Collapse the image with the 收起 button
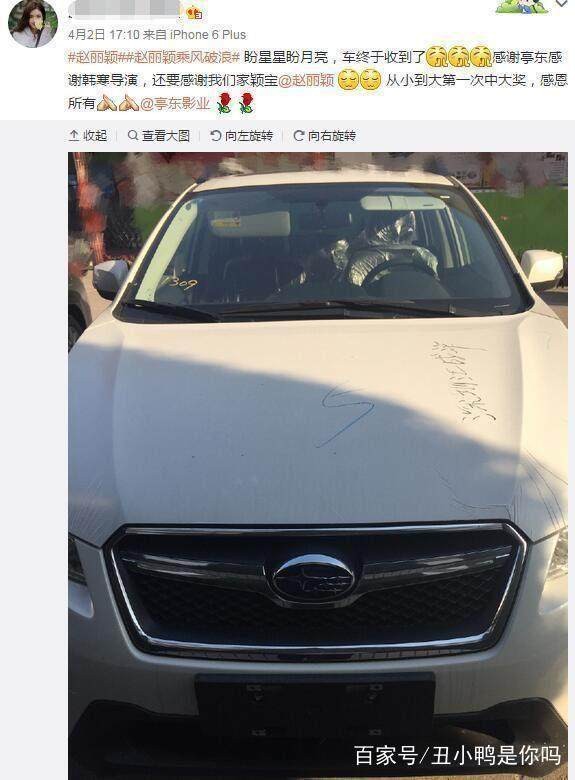The width and height of the screenshot is (575, 780). tap(88, 135)
